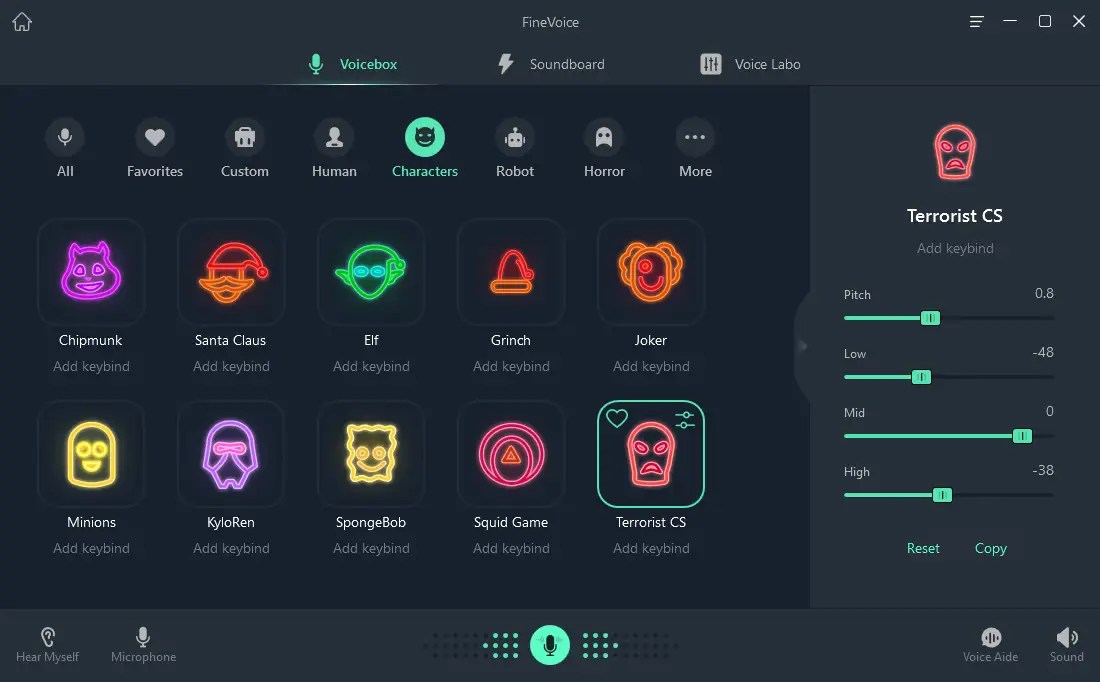Choose the Joker voice effect
Viewport: 1100px width, 682px height.
point(651,272)
